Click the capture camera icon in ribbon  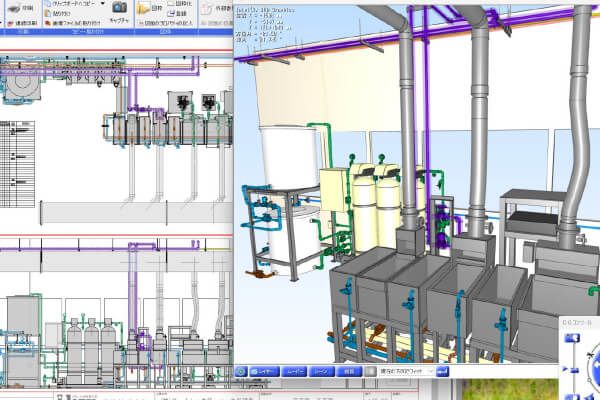pos(119,7)
